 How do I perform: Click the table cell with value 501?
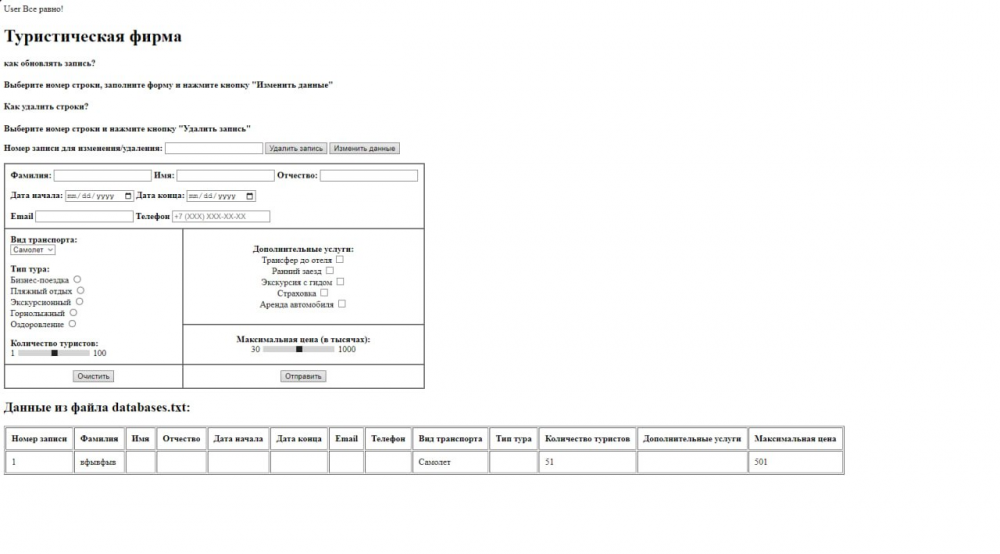[795, 462]
